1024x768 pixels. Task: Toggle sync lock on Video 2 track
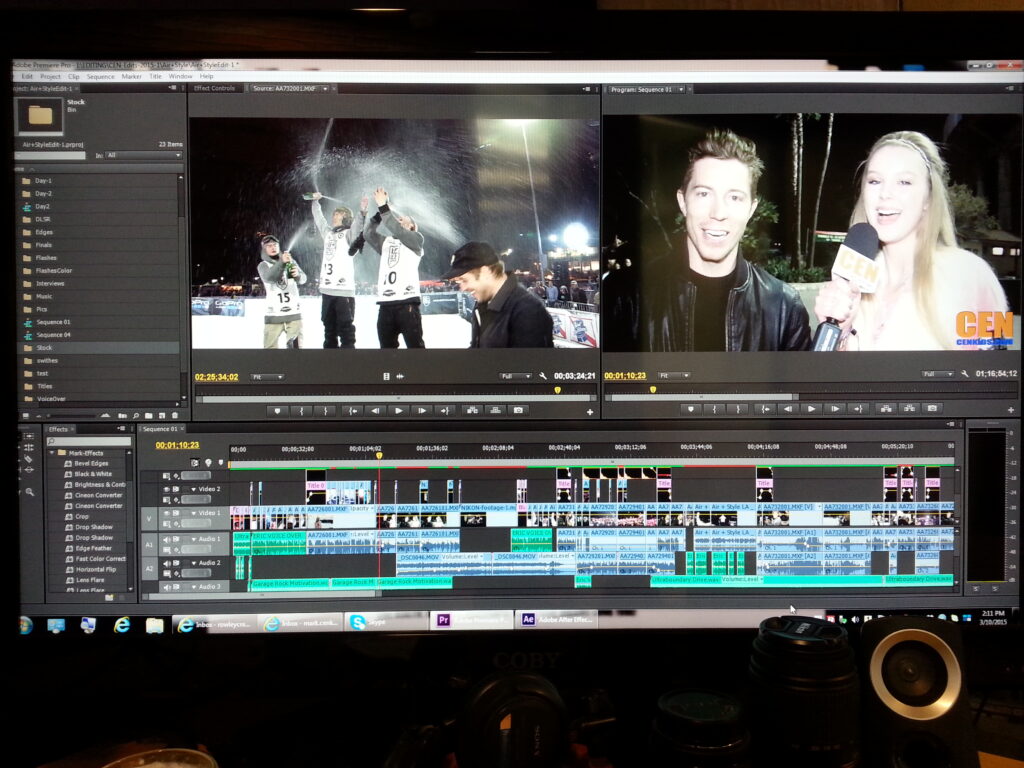[176, 489]
